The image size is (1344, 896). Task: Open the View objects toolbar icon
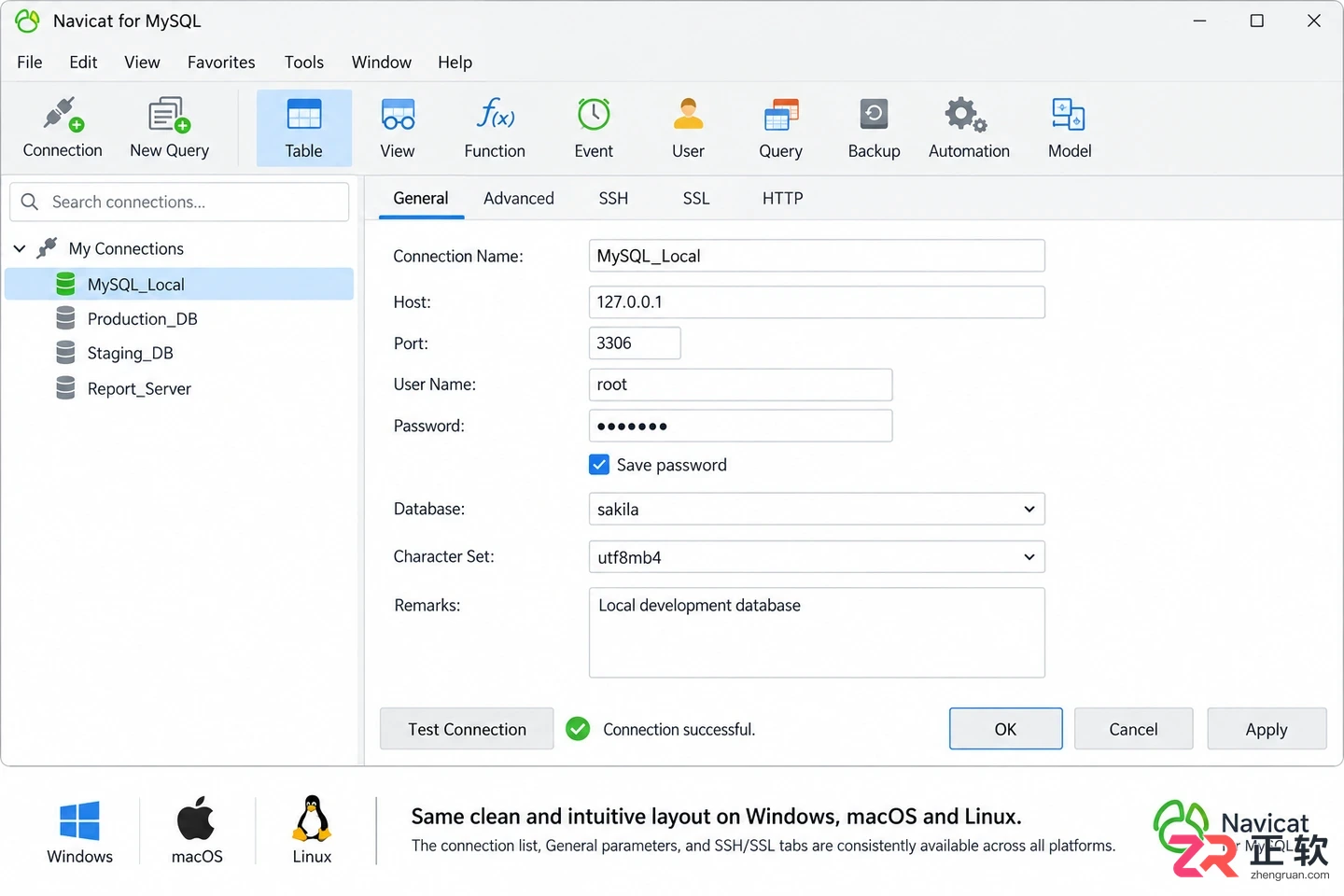[x=398, y=128]
